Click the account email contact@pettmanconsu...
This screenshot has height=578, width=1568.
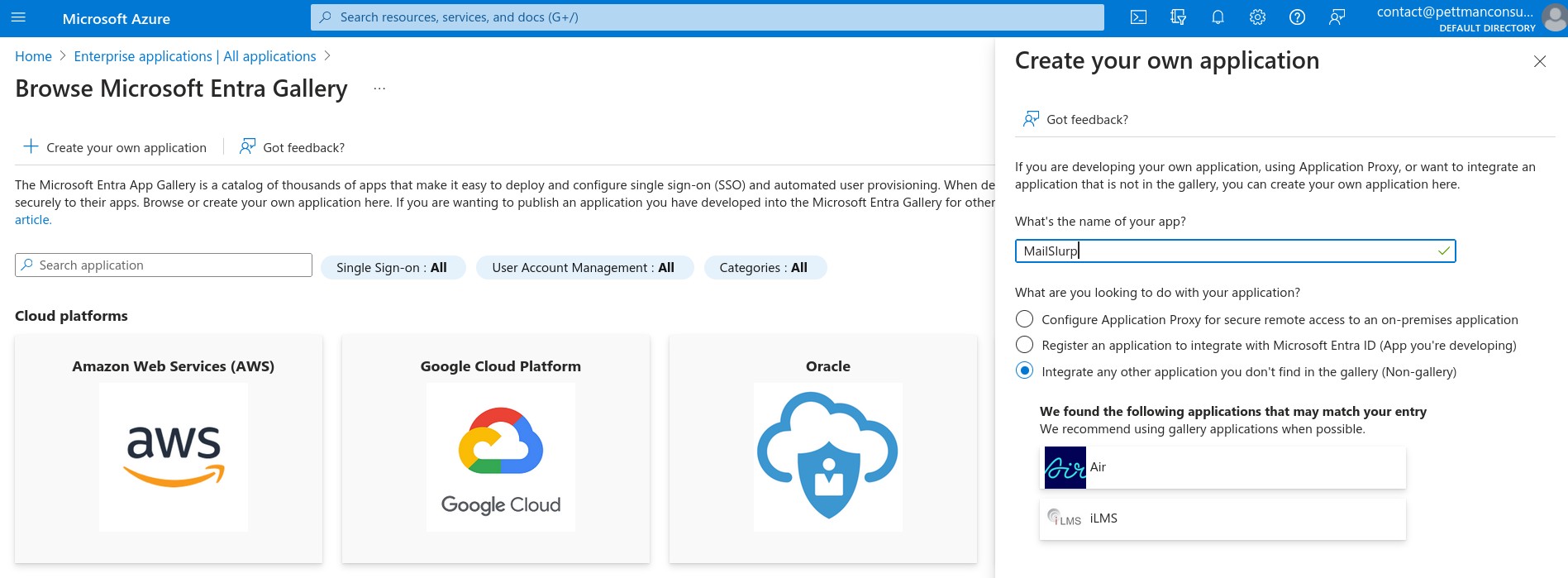coord(1455,12)
